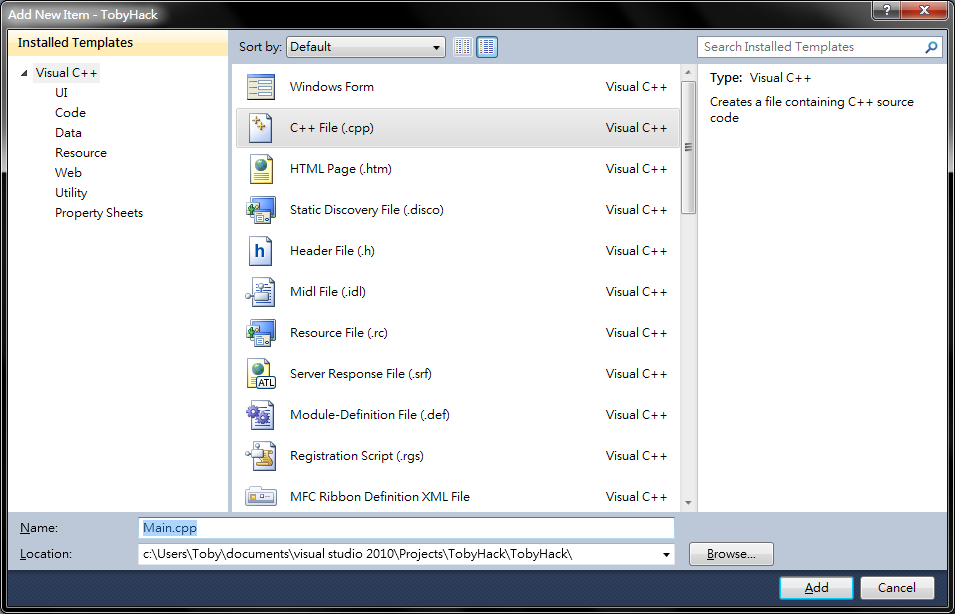Click the Add button

(x=816, y=588)
